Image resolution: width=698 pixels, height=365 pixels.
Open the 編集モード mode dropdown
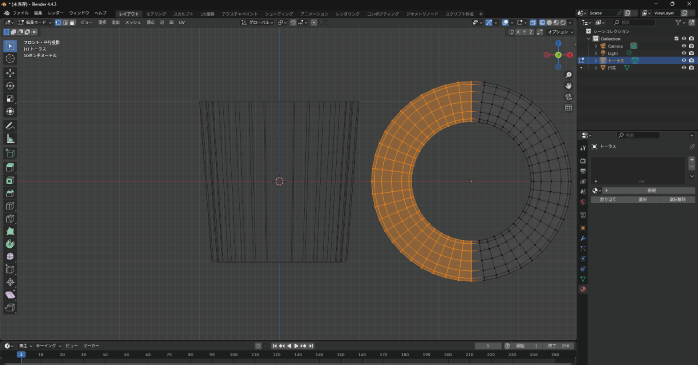(x=35, y=22)
